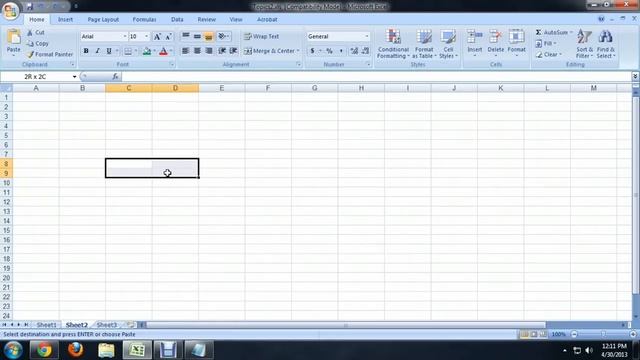Screen dimensions: 640x360
Task: Switch to the View tab
Action: (x=236, y=20)
